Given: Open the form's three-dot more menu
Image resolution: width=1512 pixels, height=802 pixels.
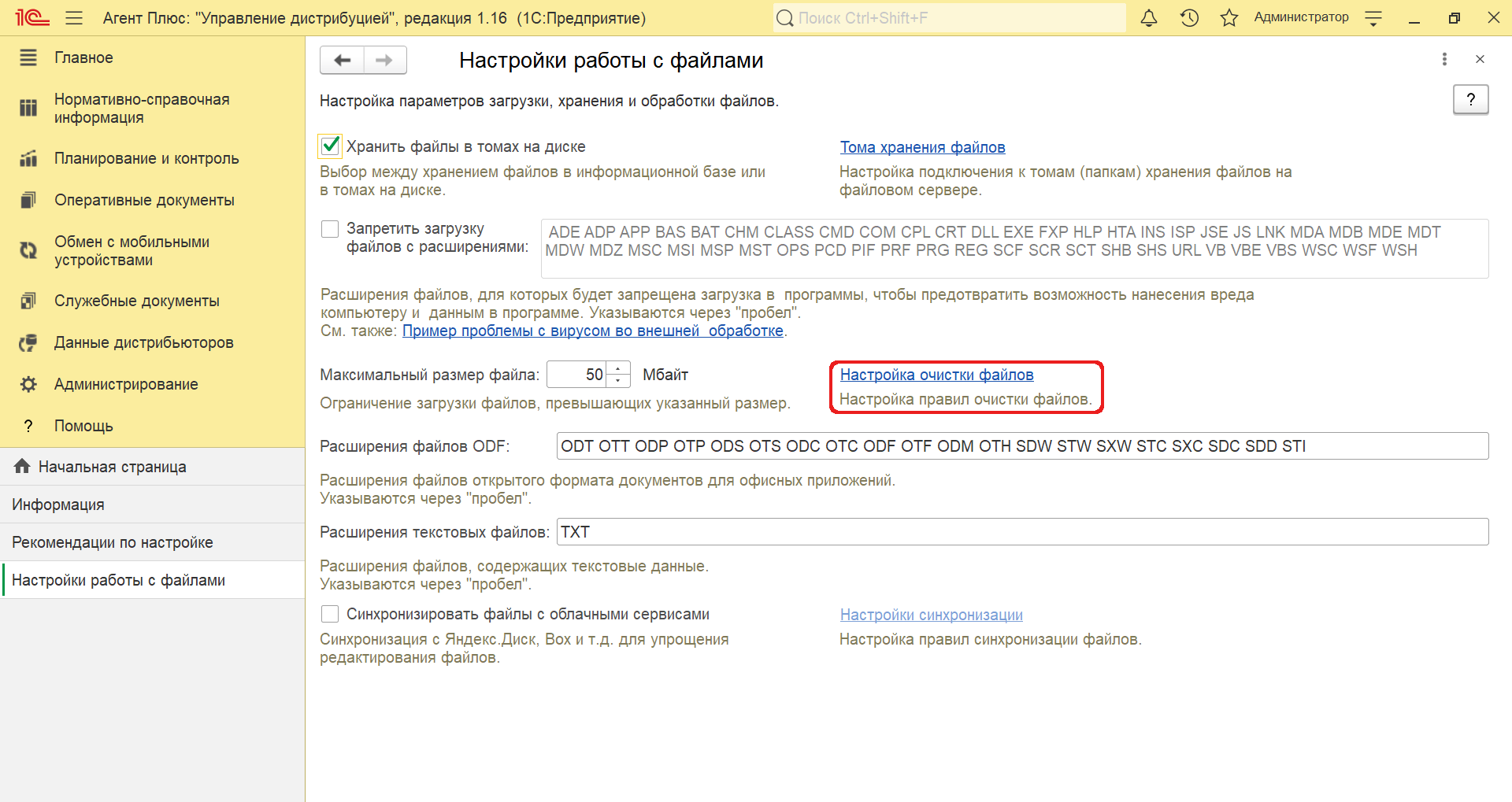Looking at the screenshot, I should coord(1444,59).
